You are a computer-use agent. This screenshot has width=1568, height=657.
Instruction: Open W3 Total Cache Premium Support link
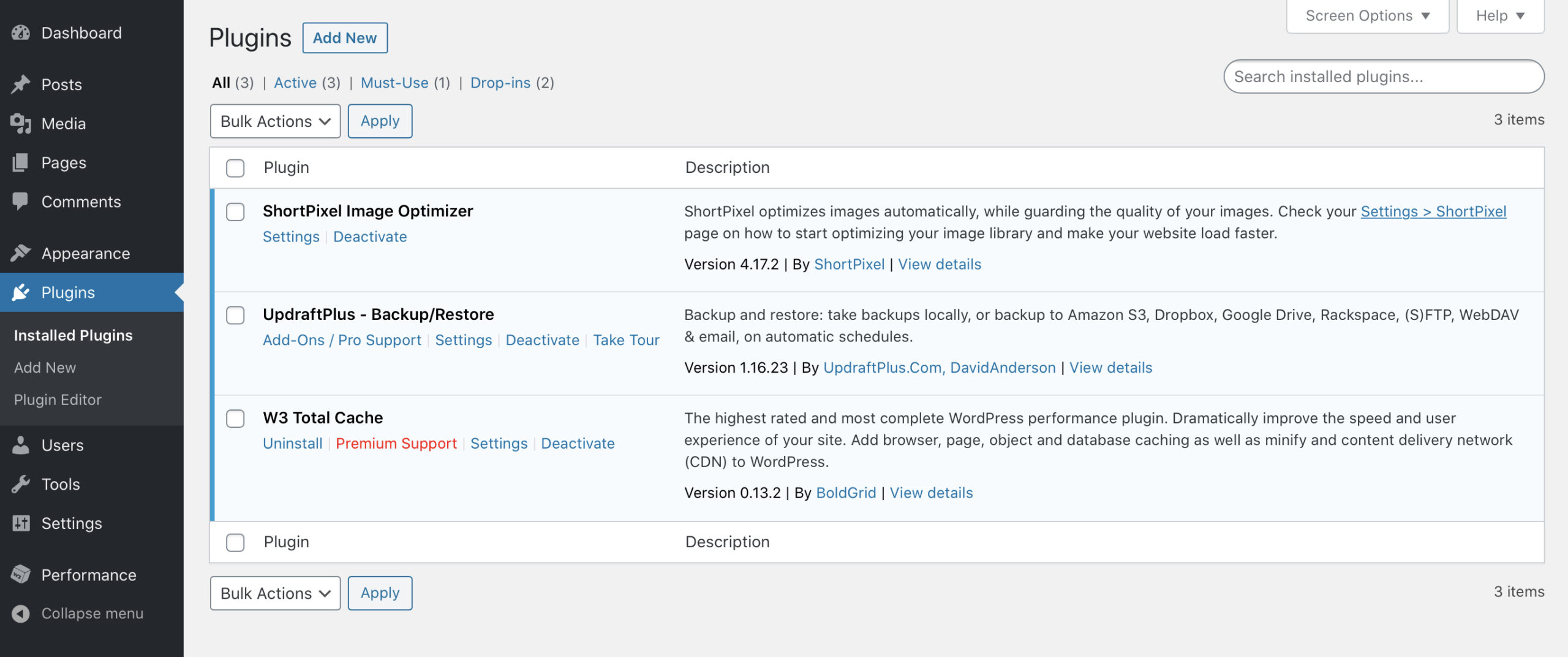(396, 444)
